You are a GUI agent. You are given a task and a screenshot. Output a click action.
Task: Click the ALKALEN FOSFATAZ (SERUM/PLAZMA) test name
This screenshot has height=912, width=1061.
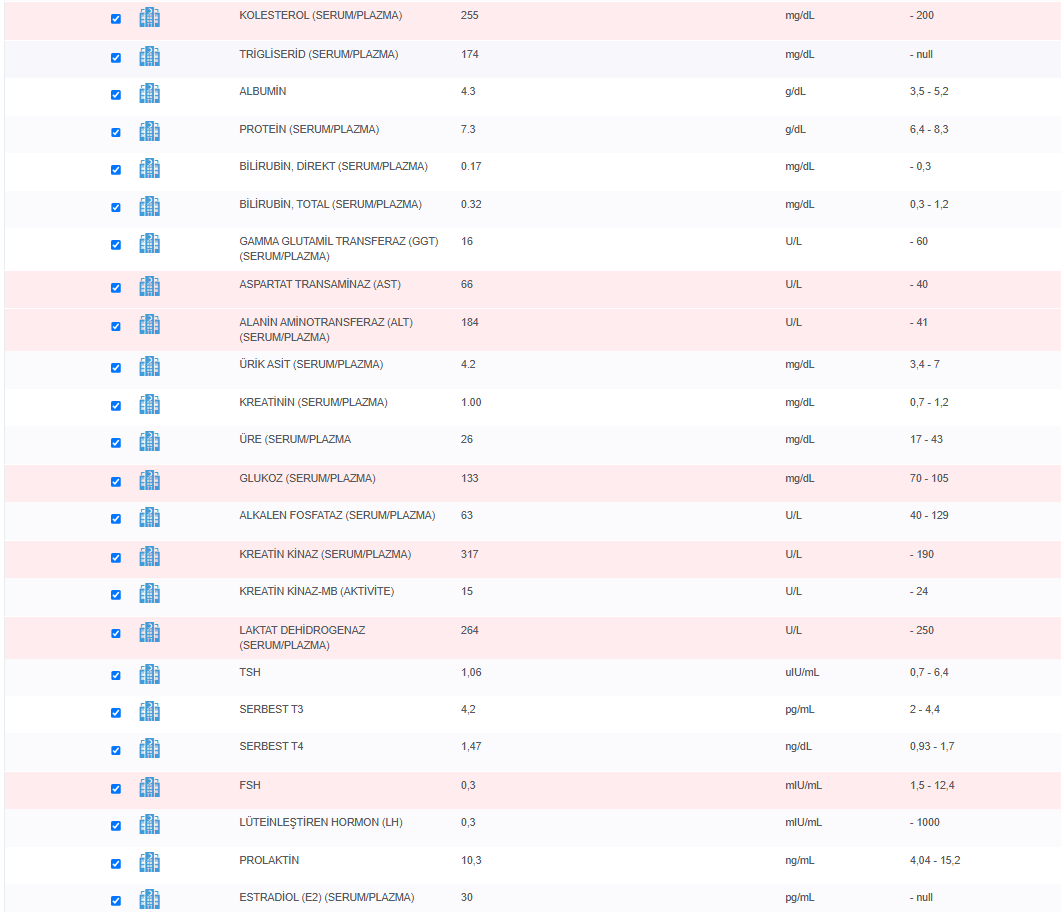tap(337, 515)
